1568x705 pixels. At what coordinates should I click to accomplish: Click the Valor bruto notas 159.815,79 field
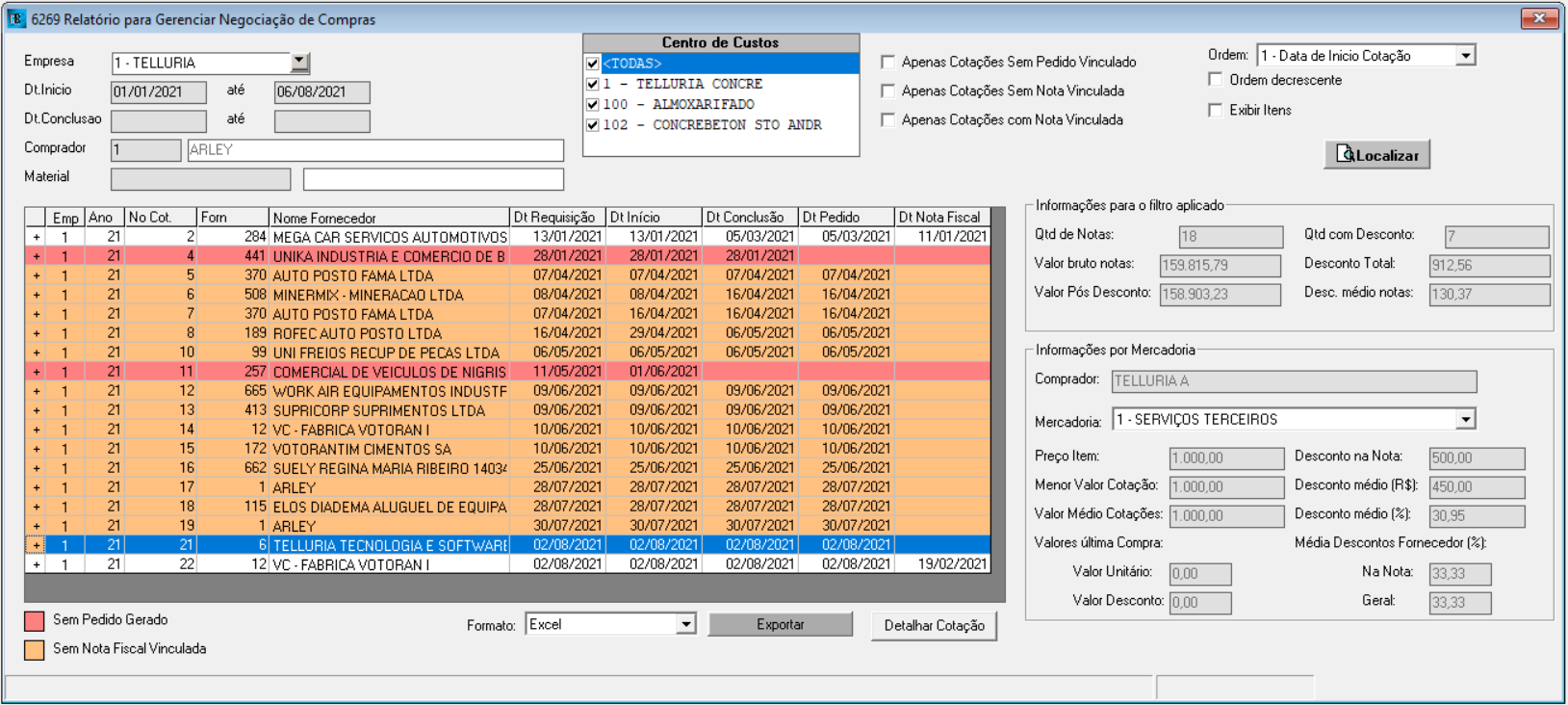(1220, 266)
